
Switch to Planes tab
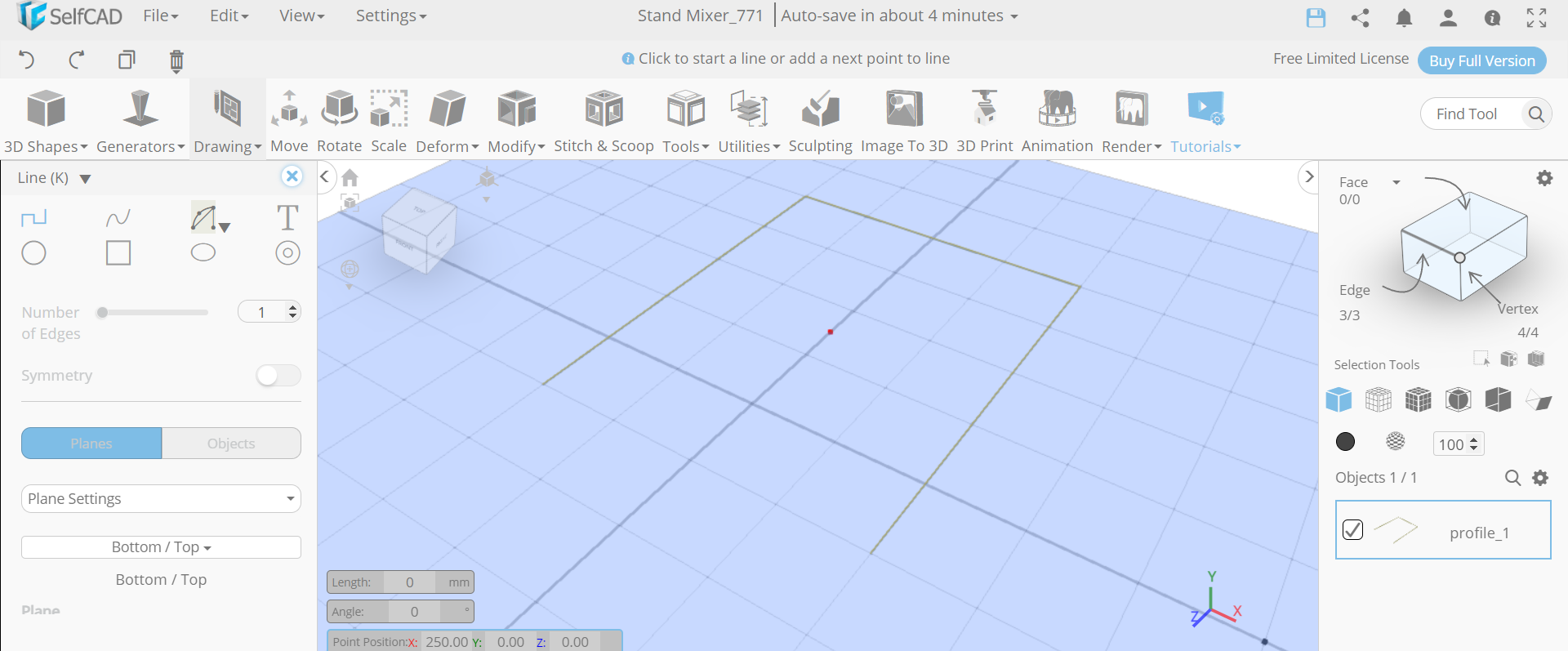click(x=91, y=444)
